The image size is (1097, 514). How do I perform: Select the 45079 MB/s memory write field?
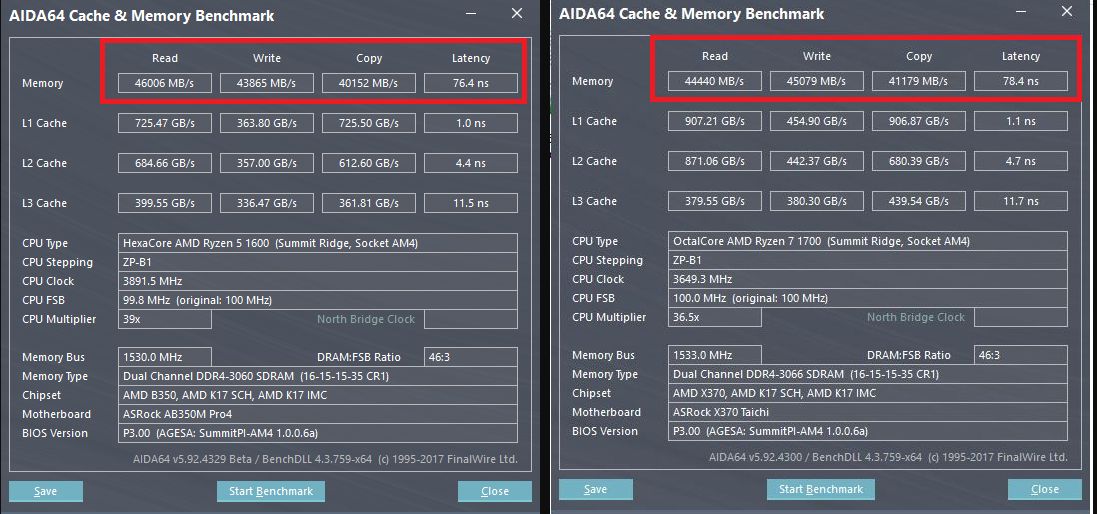coord(816,82)
